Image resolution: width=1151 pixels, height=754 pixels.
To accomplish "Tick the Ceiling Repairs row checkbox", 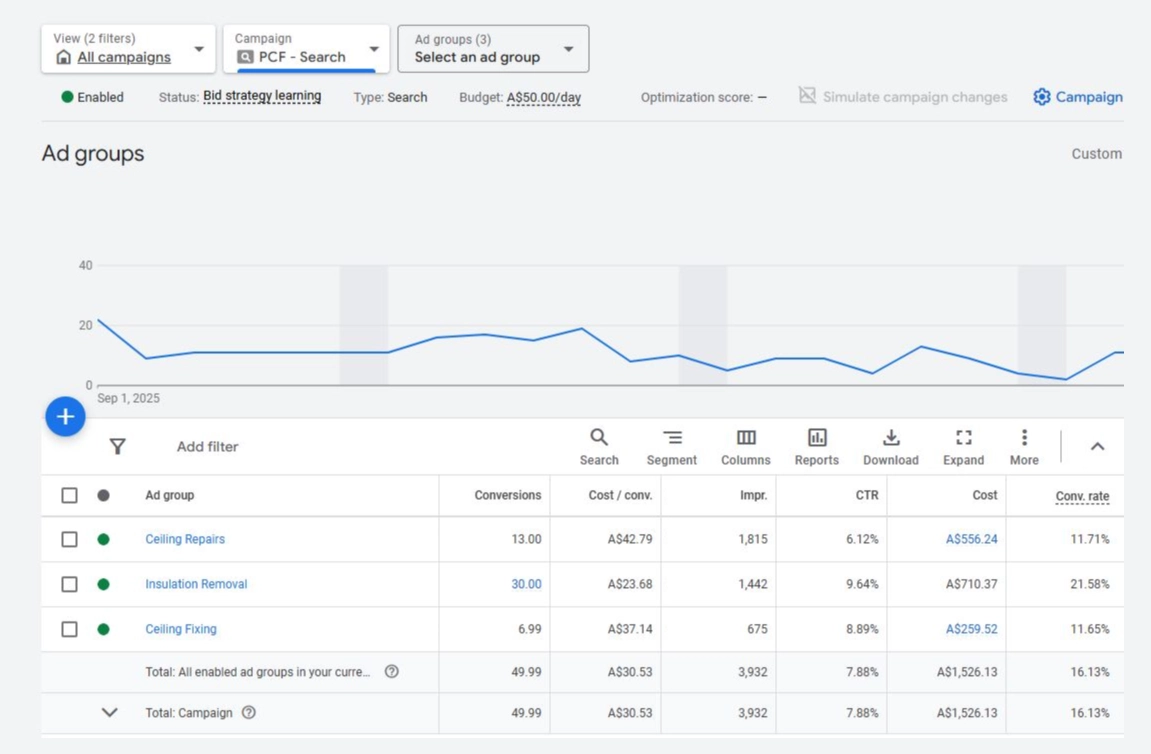I will (69, 539).
